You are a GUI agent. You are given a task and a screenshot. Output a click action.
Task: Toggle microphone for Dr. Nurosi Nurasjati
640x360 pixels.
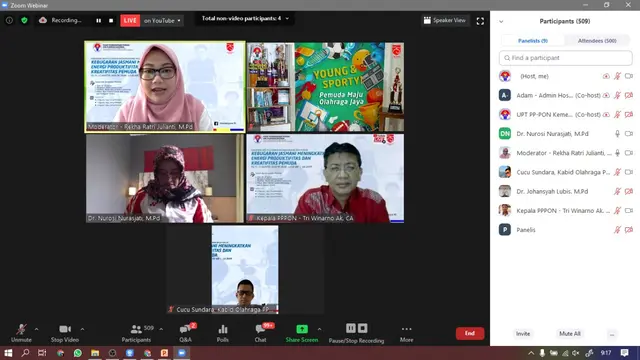pyautogui.click(x=618, y=133)
